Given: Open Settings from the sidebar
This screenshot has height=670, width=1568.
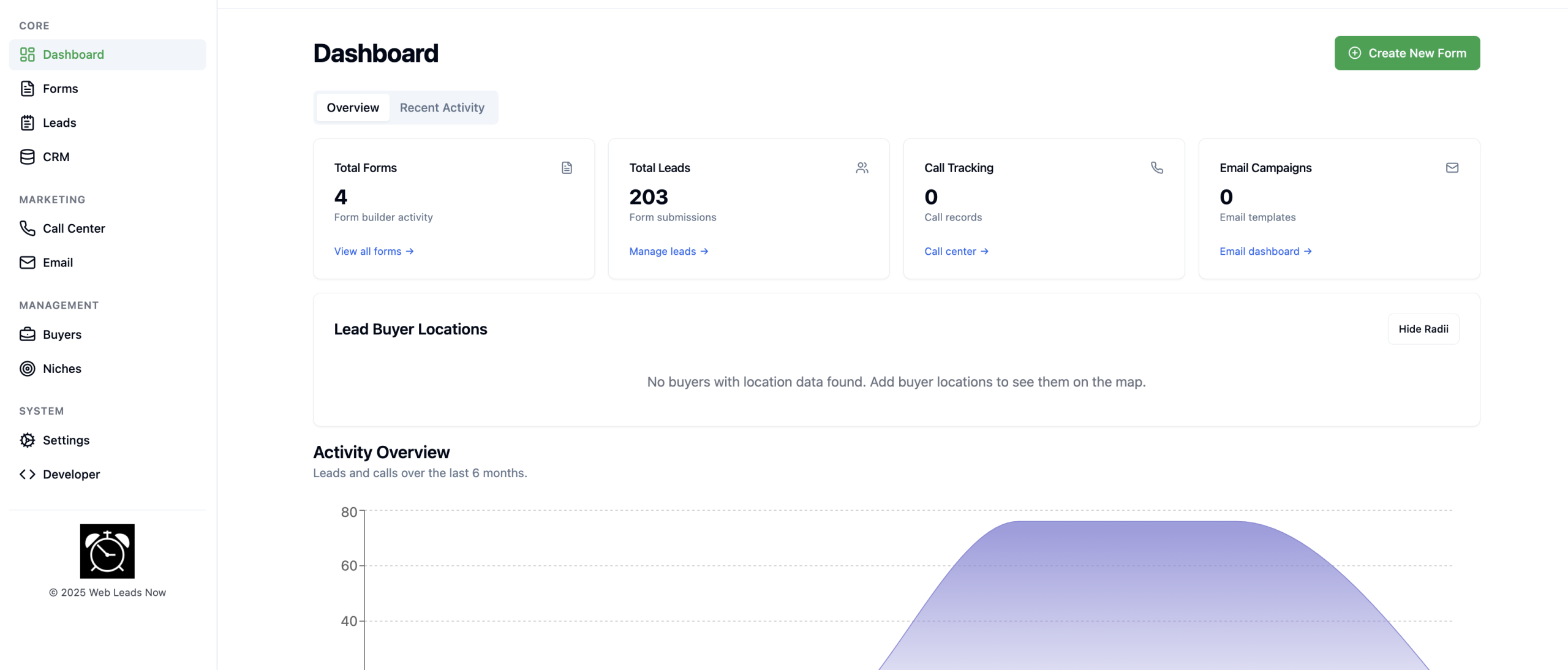Looking at the screenshot, I should point(107,440).
